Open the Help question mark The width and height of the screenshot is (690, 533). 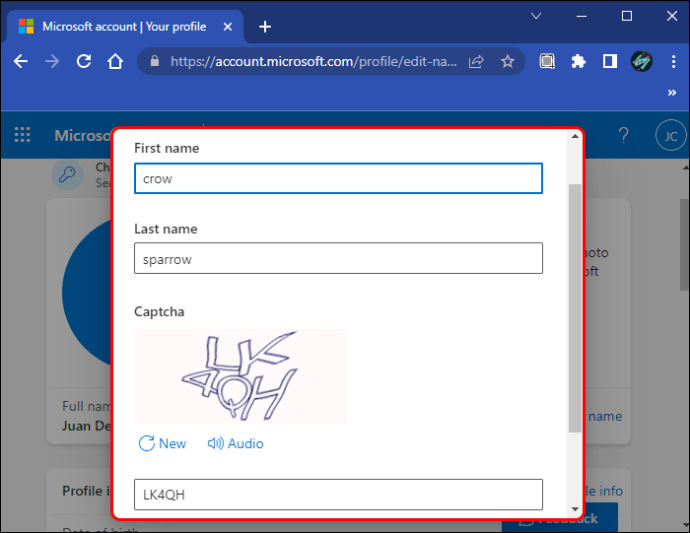[x=623, y=135]
